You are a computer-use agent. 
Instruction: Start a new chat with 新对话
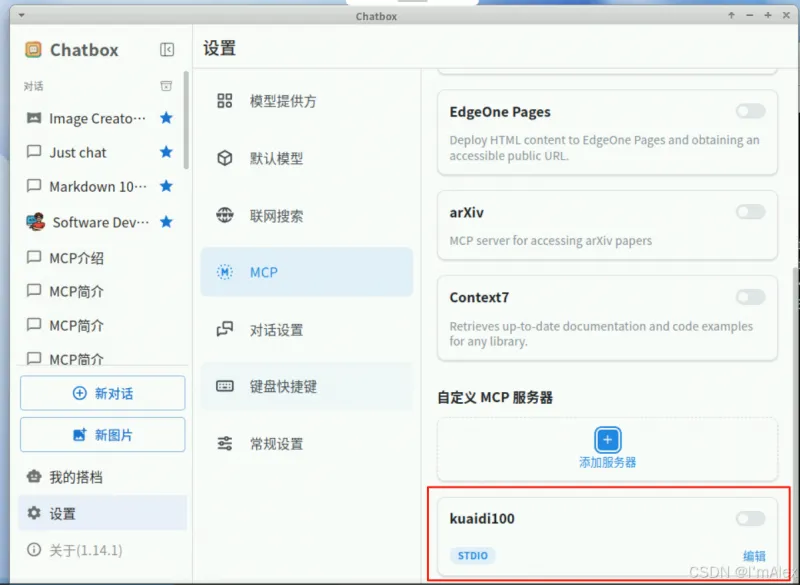click(x=102, y=393)
